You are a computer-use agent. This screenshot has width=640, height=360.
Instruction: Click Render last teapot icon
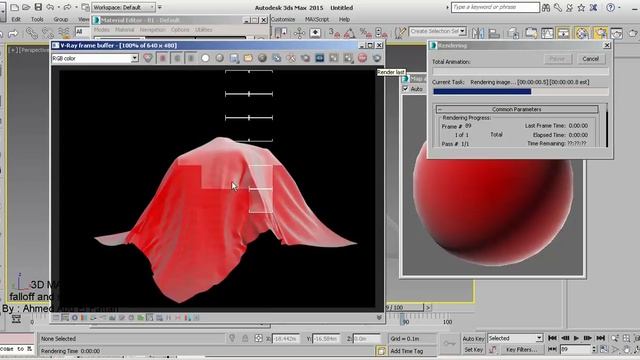click(377, 58)
